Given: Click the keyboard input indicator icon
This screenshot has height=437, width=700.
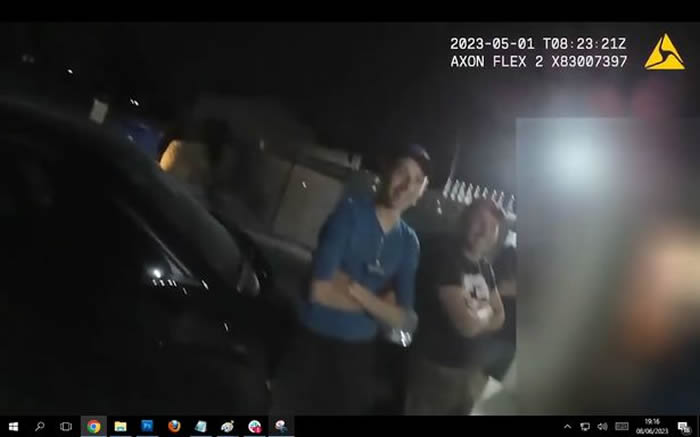Looking at the screenshot, I should tap(622, 427).
